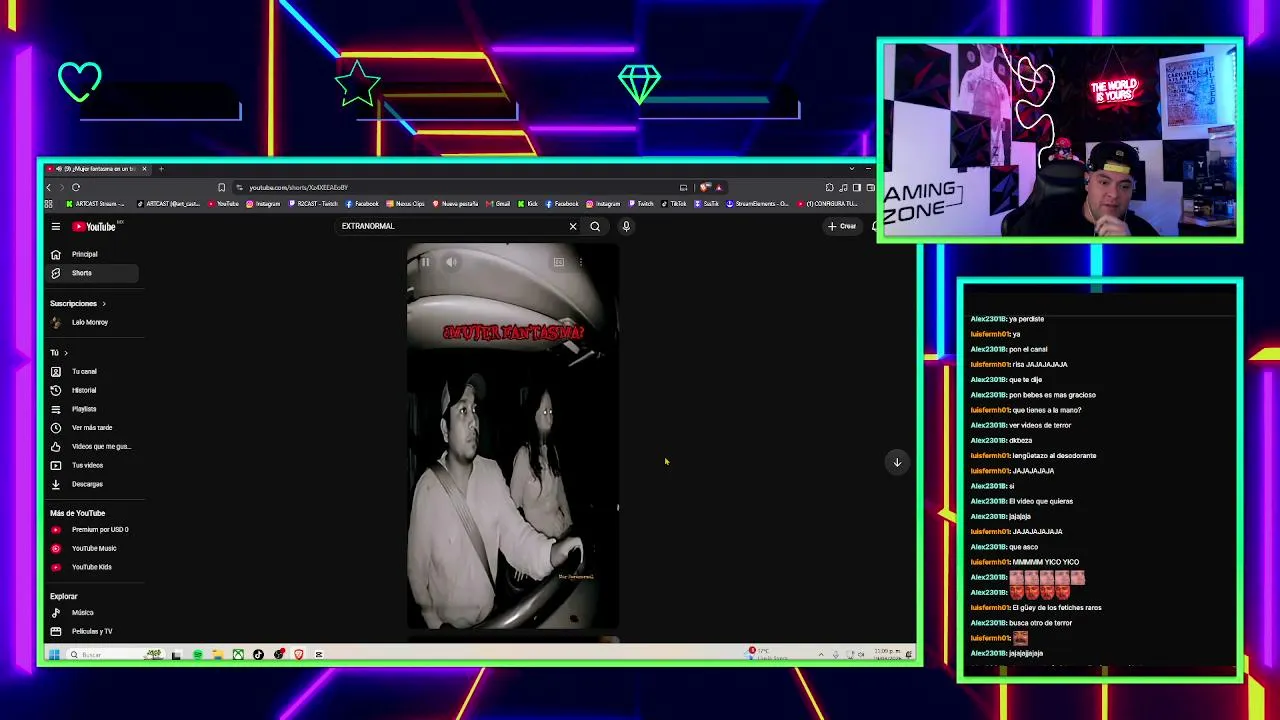This screenshot has height=720, width=1280.
Task: Reload the page with refresh icon
Action: tap(76, 187)
